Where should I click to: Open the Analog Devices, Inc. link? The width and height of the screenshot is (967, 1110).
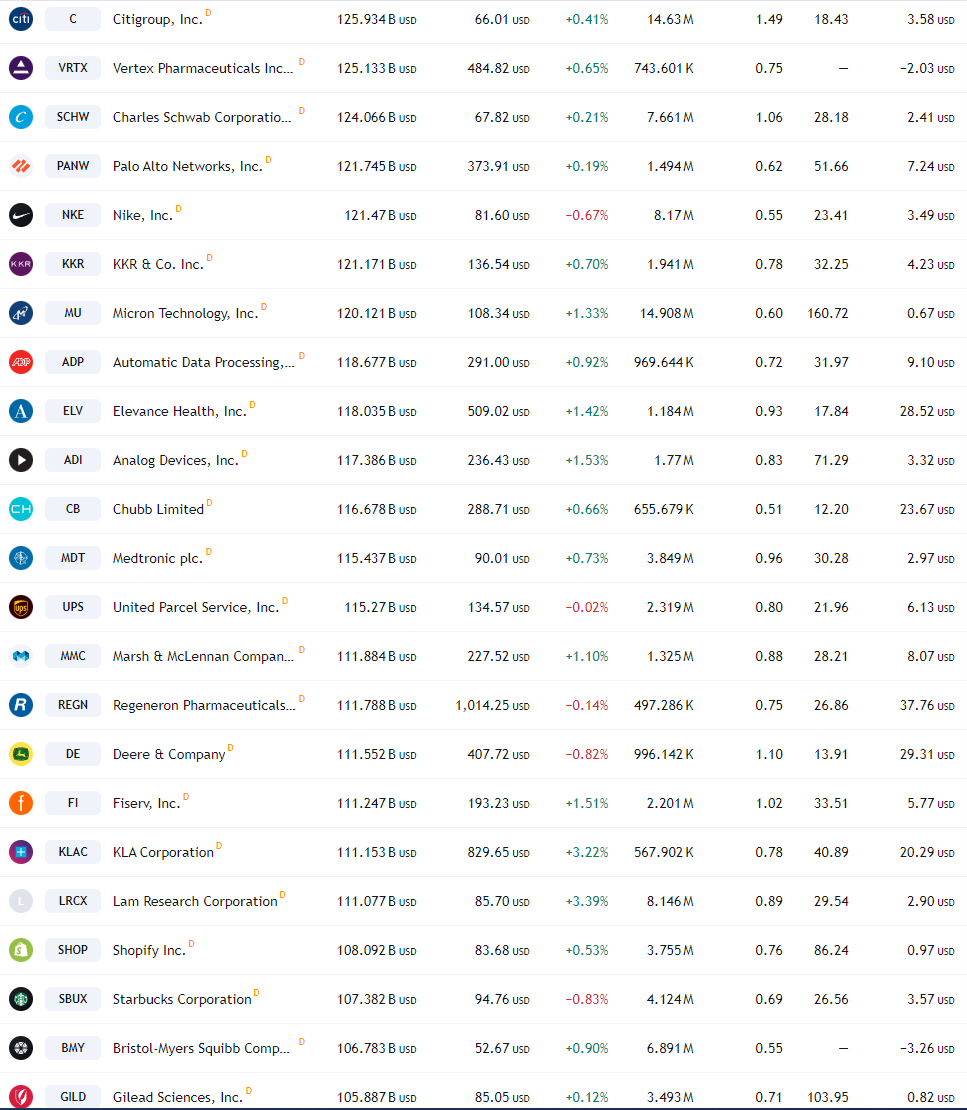coord(176,461)
